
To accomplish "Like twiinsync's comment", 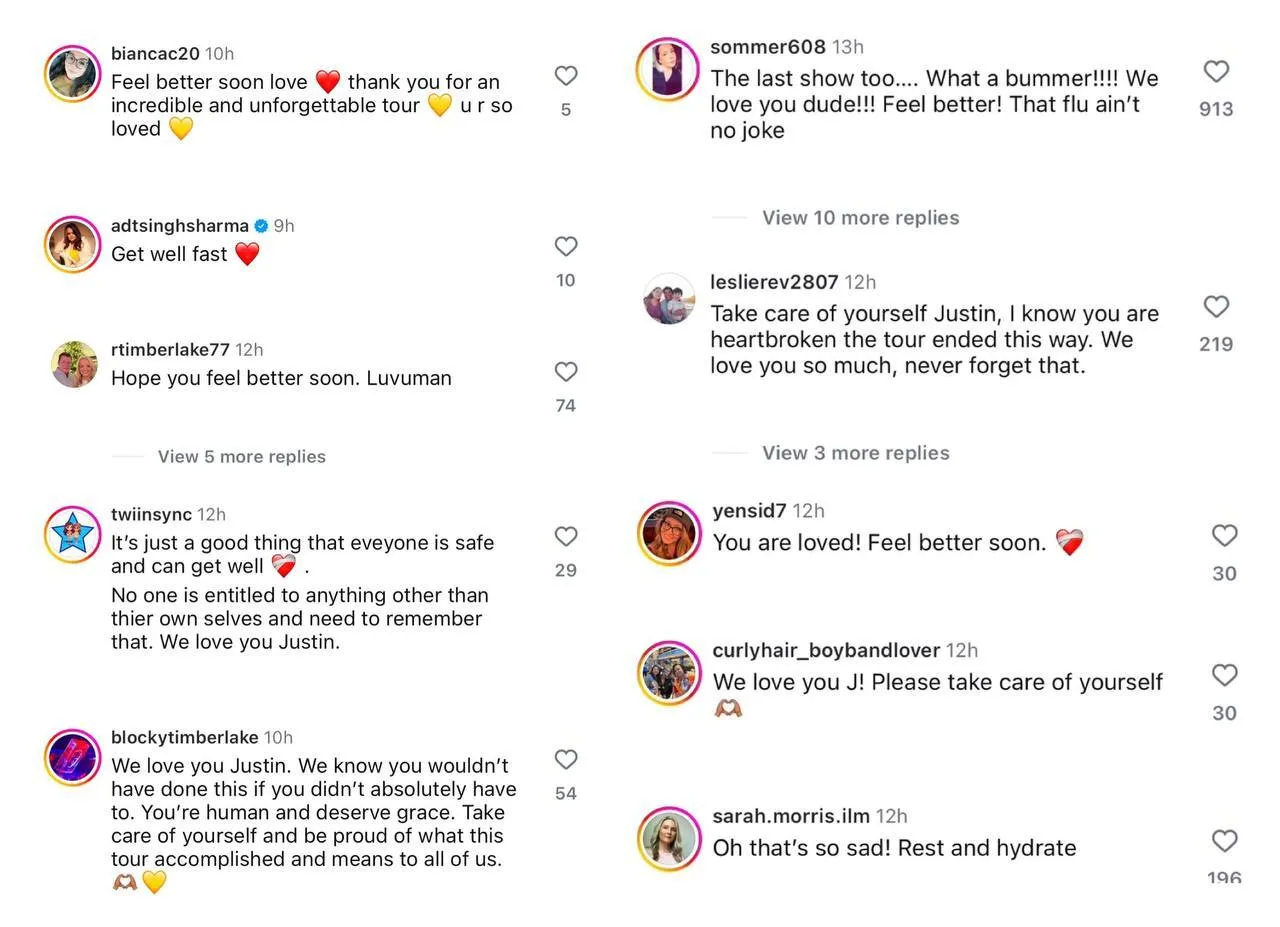I will click(566, 537).
